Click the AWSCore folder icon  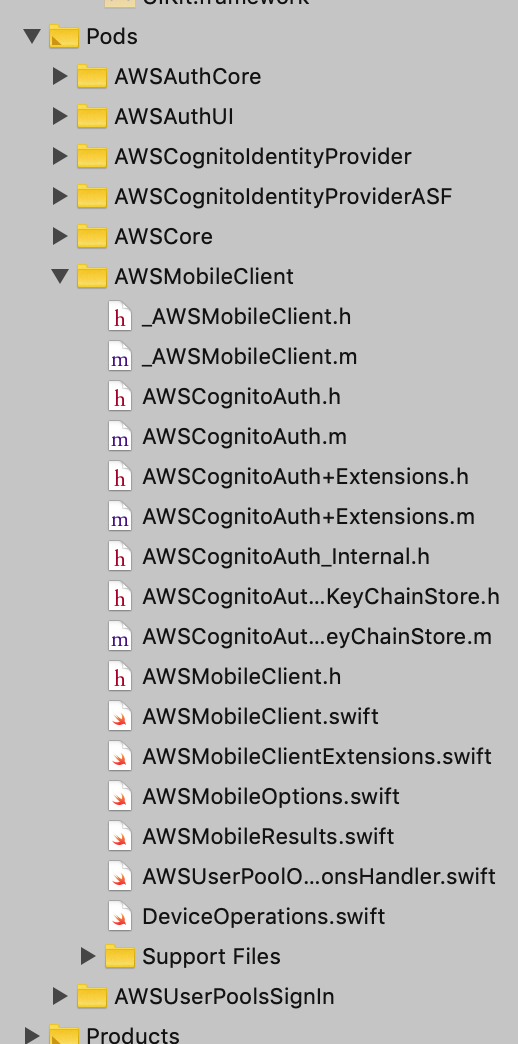[x=92, y=236]
